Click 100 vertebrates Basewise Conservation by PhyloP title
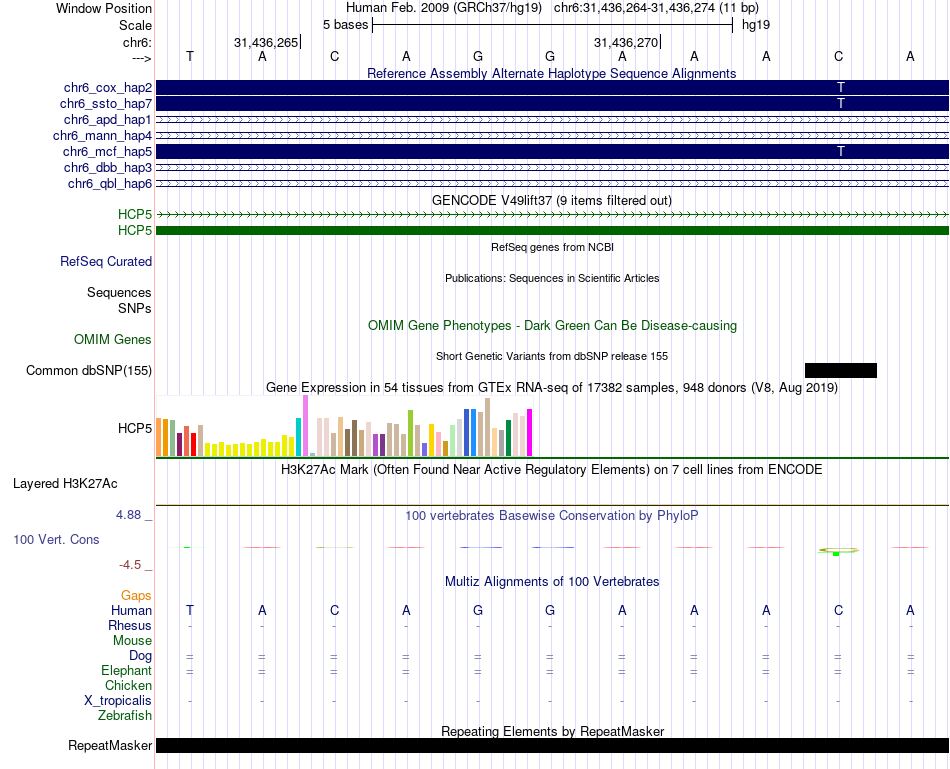The image size is (950, 769). pyautogui.click(x=552, y=516)
